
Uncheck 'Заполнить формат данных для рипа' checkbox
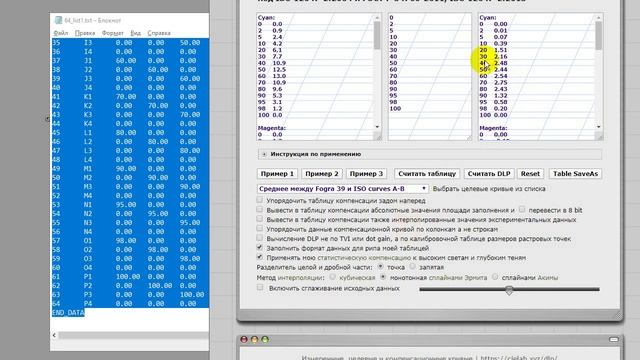coord(260,247)
